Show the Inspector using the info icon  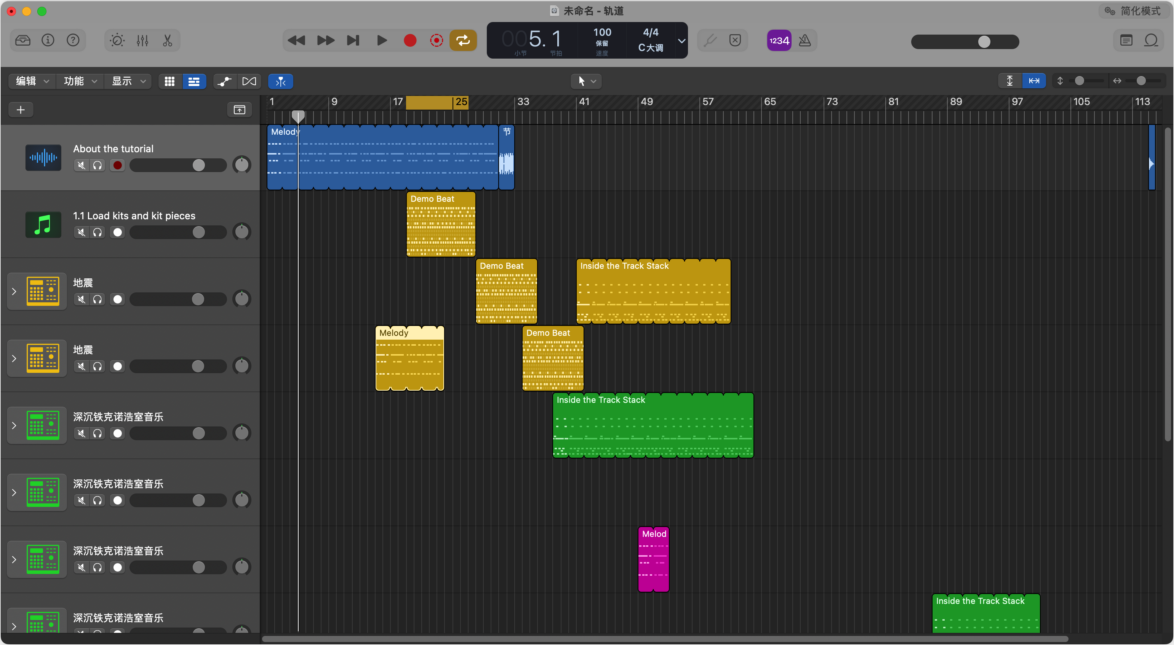click(48, 40)
